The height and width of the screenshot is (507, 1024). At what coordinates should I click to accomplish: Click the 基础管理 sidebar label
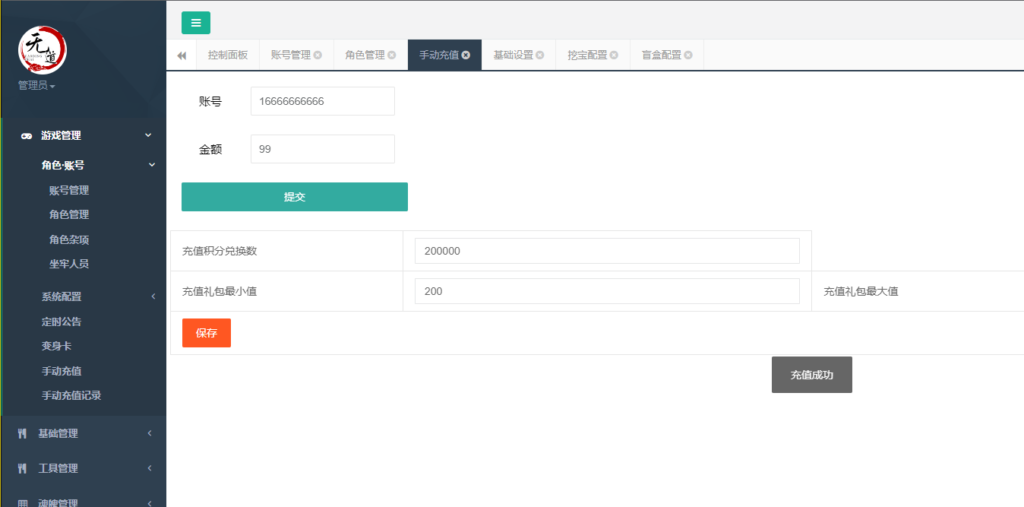(x=58, y=433)
